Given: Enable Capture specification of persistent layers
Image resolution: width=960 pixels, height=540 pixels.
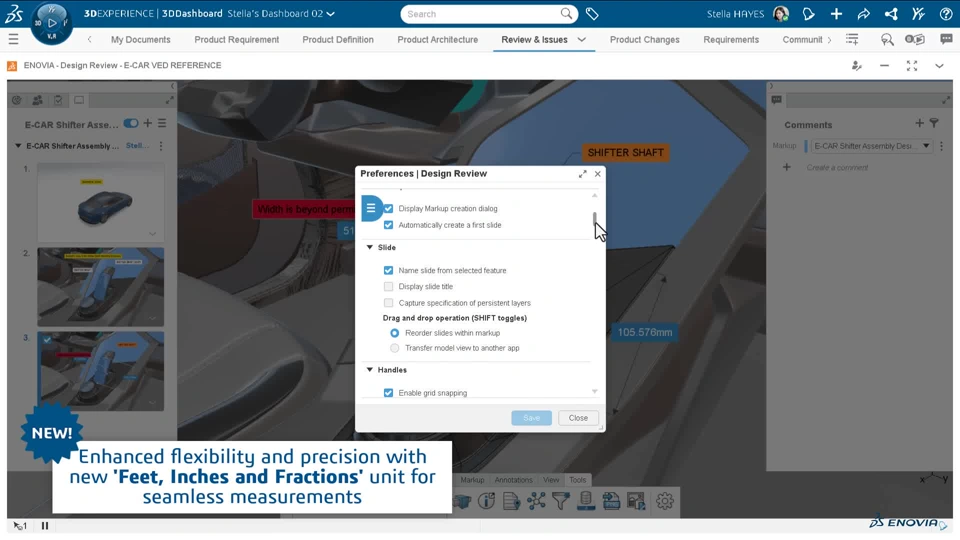Looking at the screenshot, I should tap(388, 303).
